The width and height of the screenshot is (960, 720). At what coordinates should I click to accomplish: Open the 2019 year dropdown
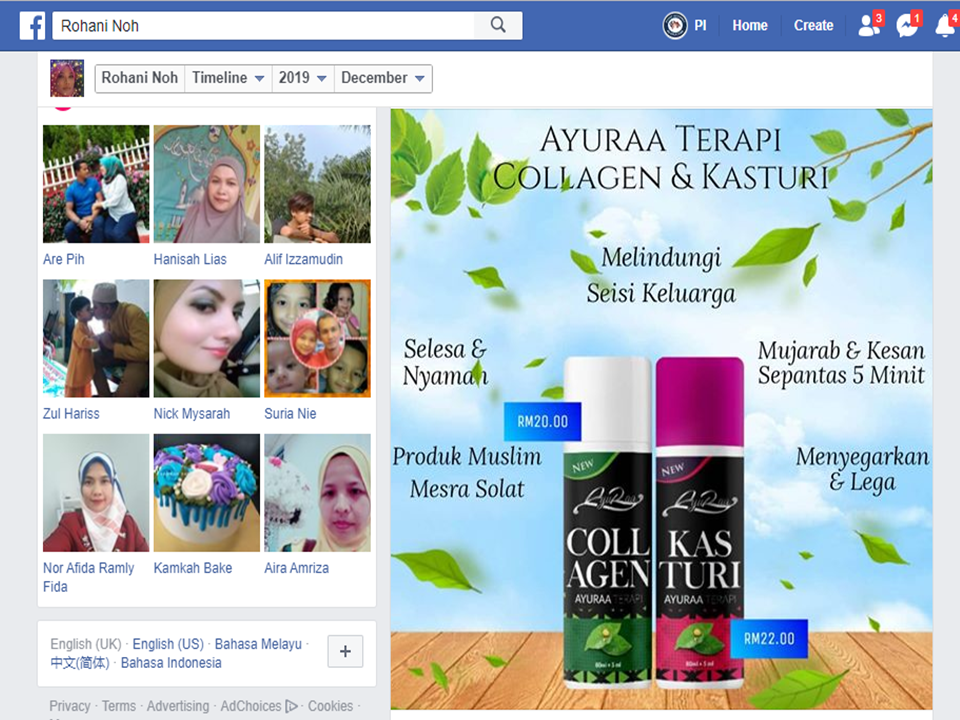304,78
